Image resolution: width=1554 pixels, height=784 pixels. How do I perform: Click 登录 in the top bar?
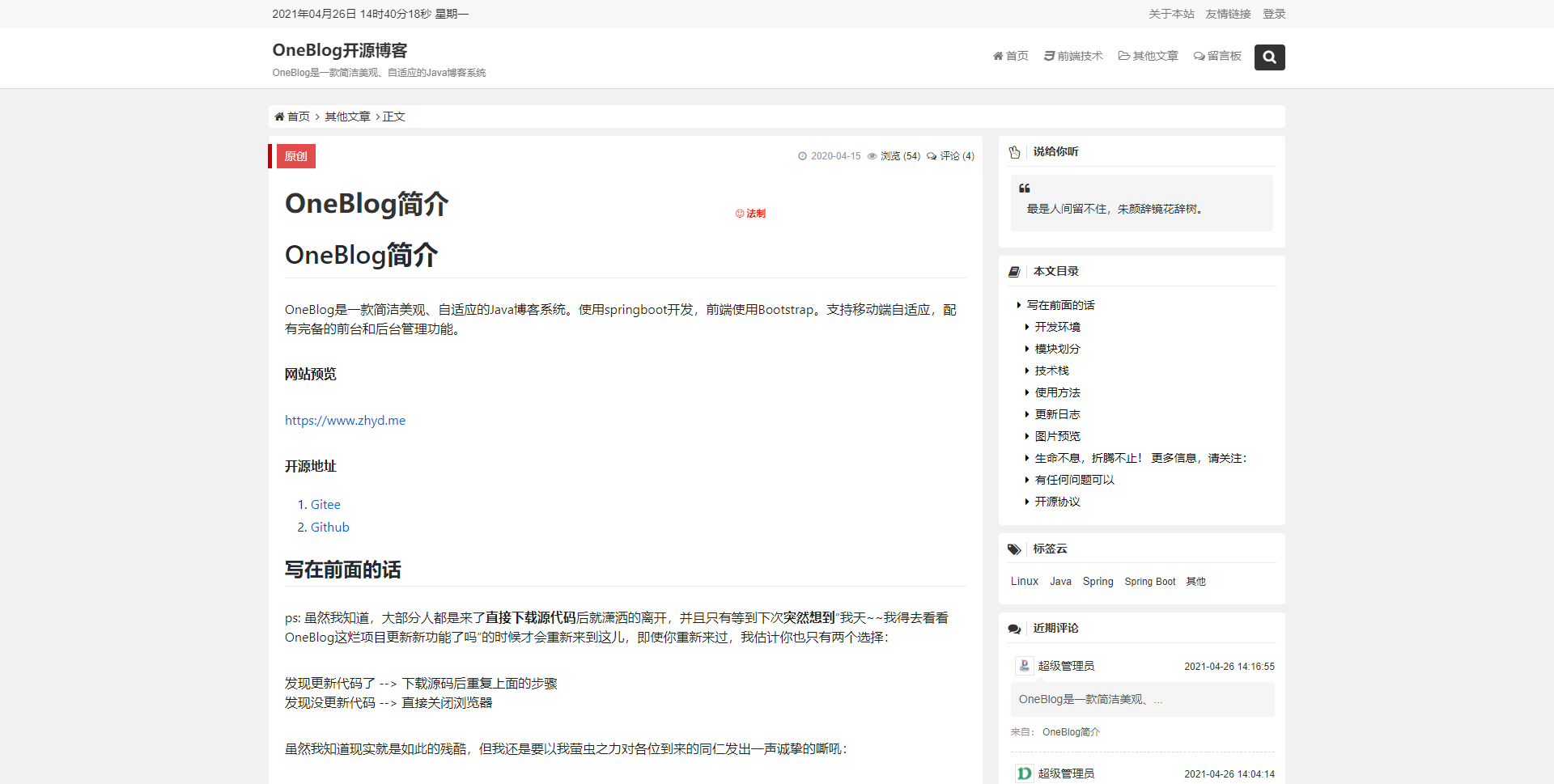[x=1274, y=14]
